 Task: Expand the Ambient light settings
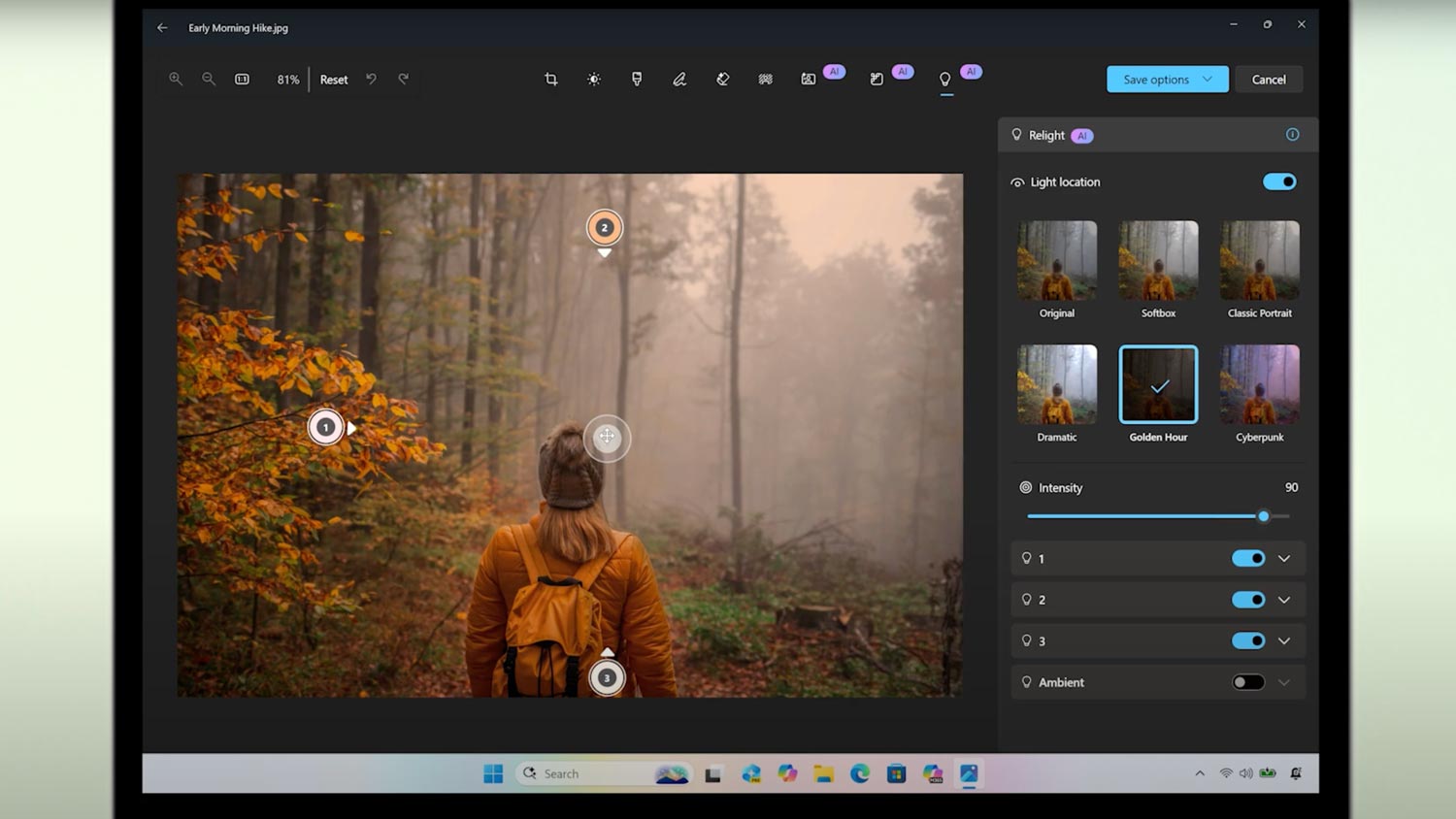[1284, 682]
